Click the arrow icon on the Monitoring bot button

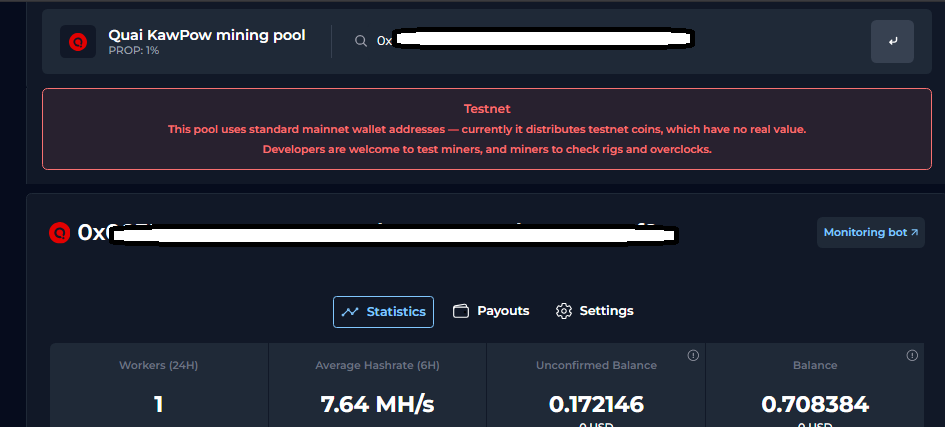[x=914, y=232]
